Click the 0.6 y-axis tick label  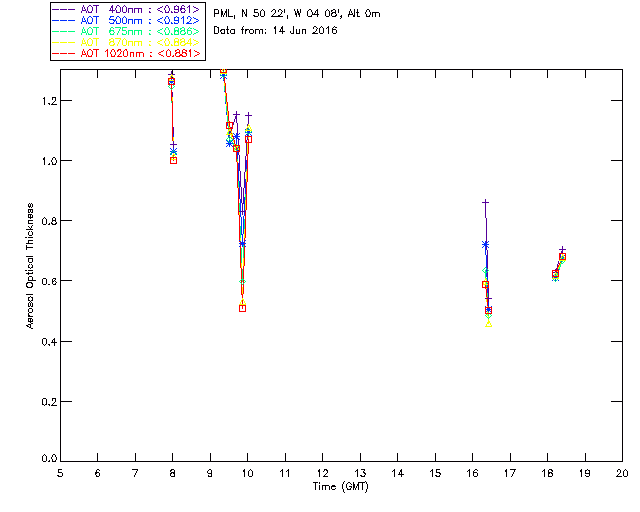pos(49,281)
